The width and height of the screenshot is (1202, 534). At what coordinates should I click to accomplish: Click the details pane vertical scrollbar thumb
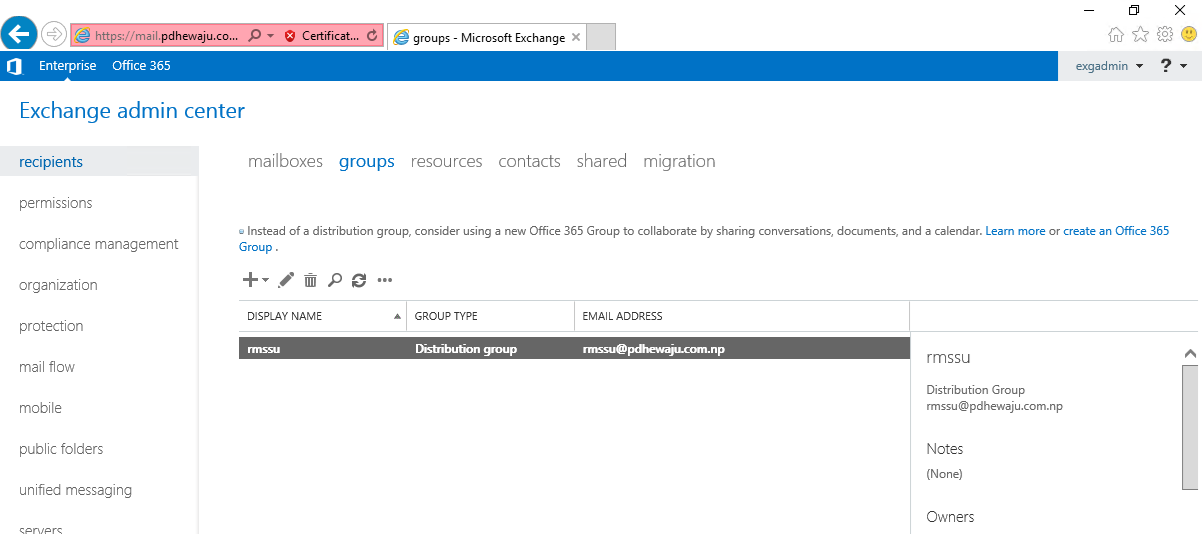point(1190,427)
